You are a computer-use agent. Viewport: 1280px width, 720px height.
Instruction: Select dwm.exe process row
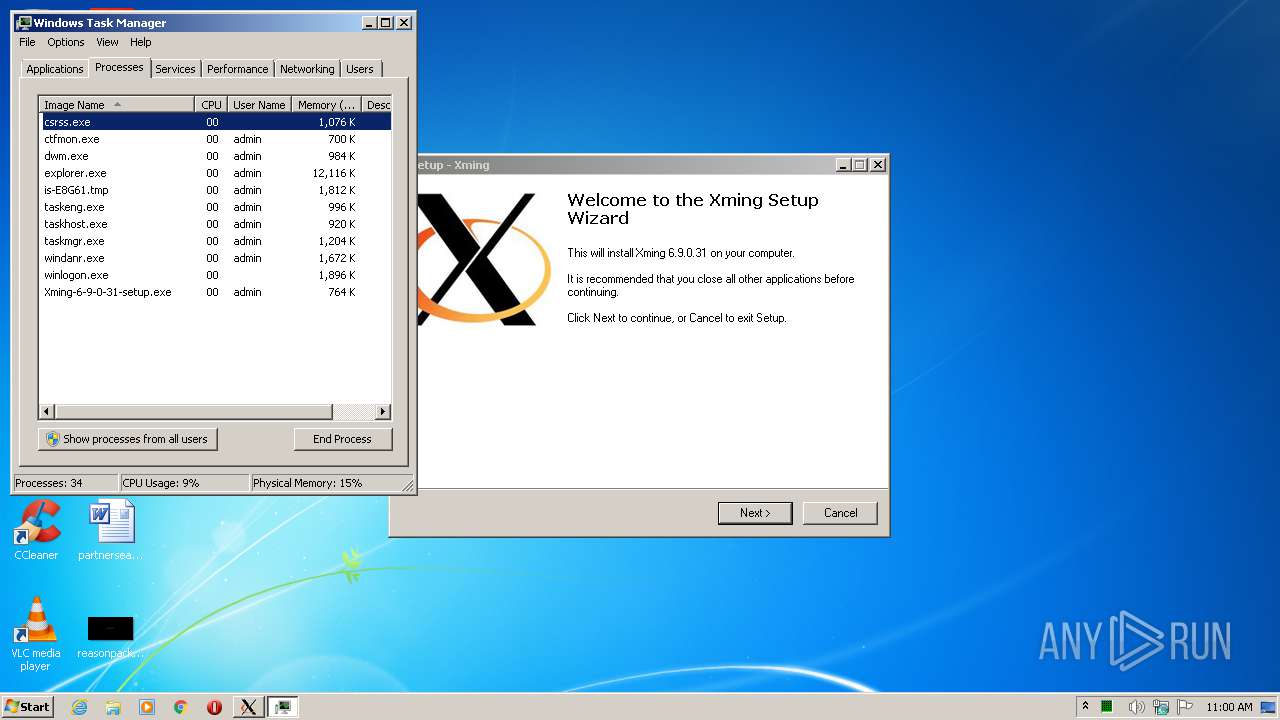click(x=215, y=156)
